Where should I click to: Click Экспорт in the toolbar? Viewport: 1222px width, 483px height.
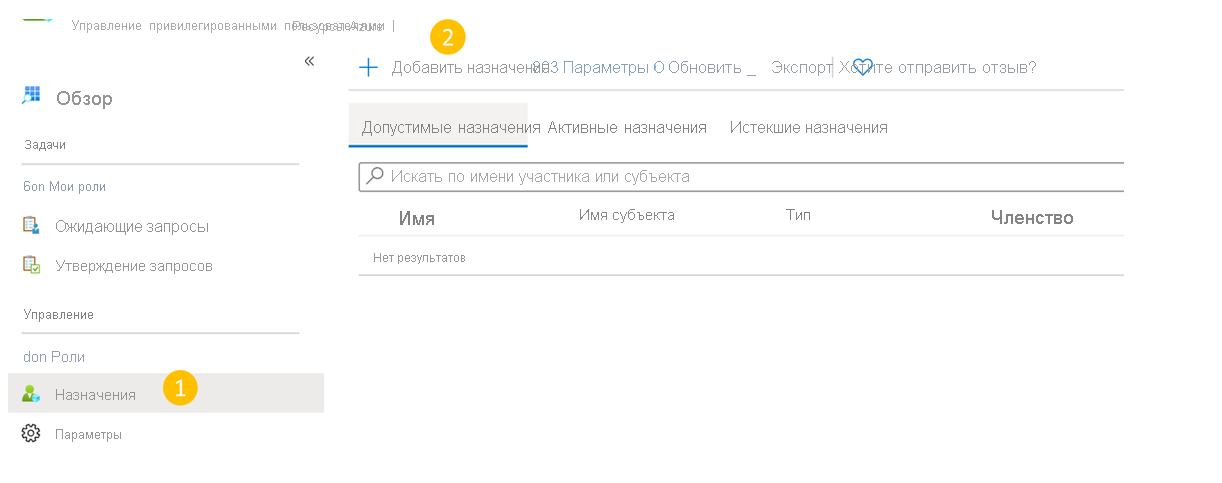click(x=801, y=67)
